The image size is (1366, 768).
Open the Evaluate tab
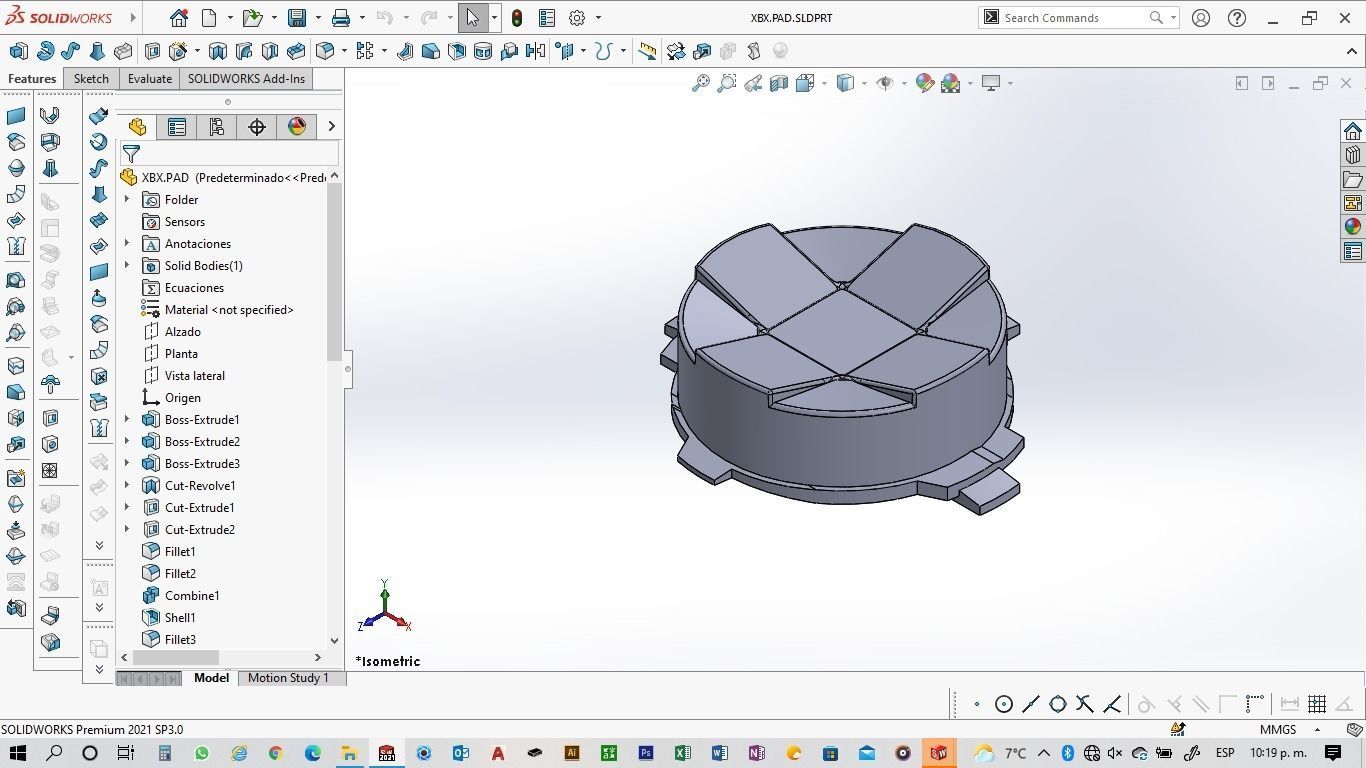[x=150, y=79]
